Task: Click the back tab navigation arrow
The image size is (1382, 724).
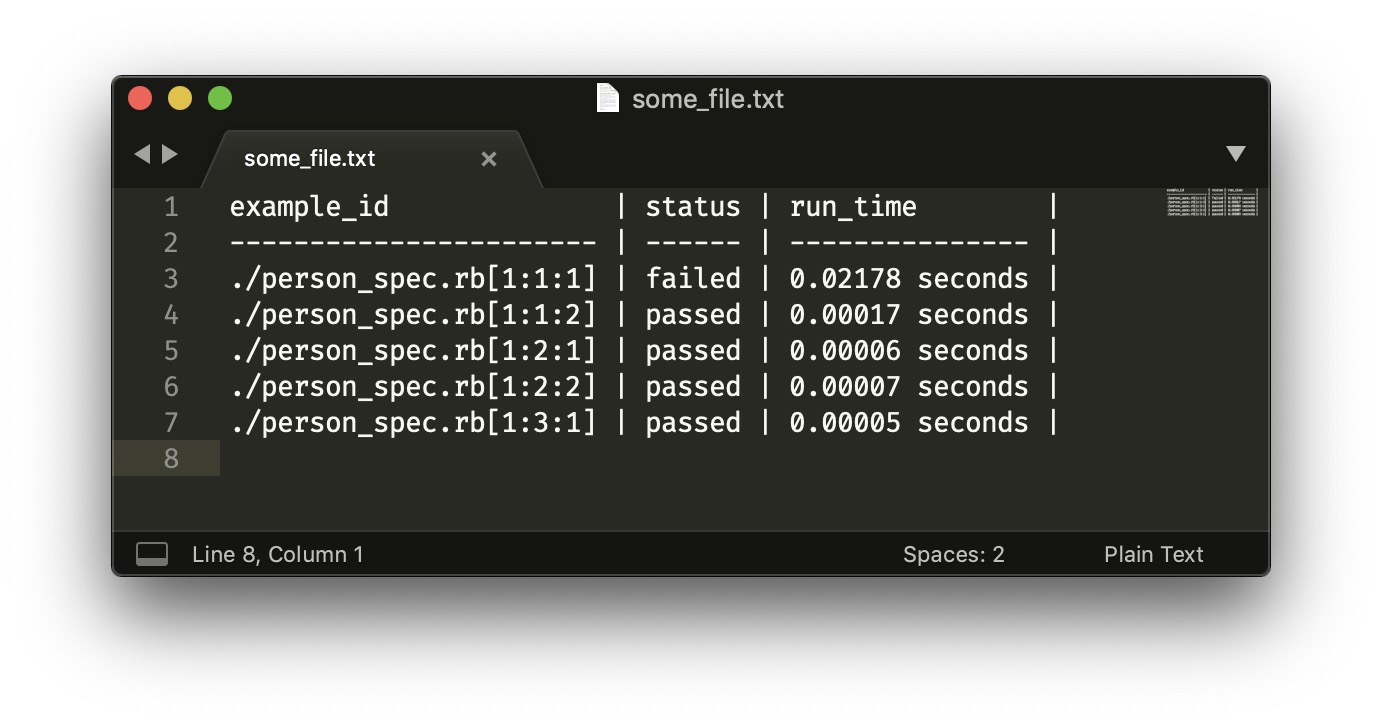Action: [x=142, y=154]
